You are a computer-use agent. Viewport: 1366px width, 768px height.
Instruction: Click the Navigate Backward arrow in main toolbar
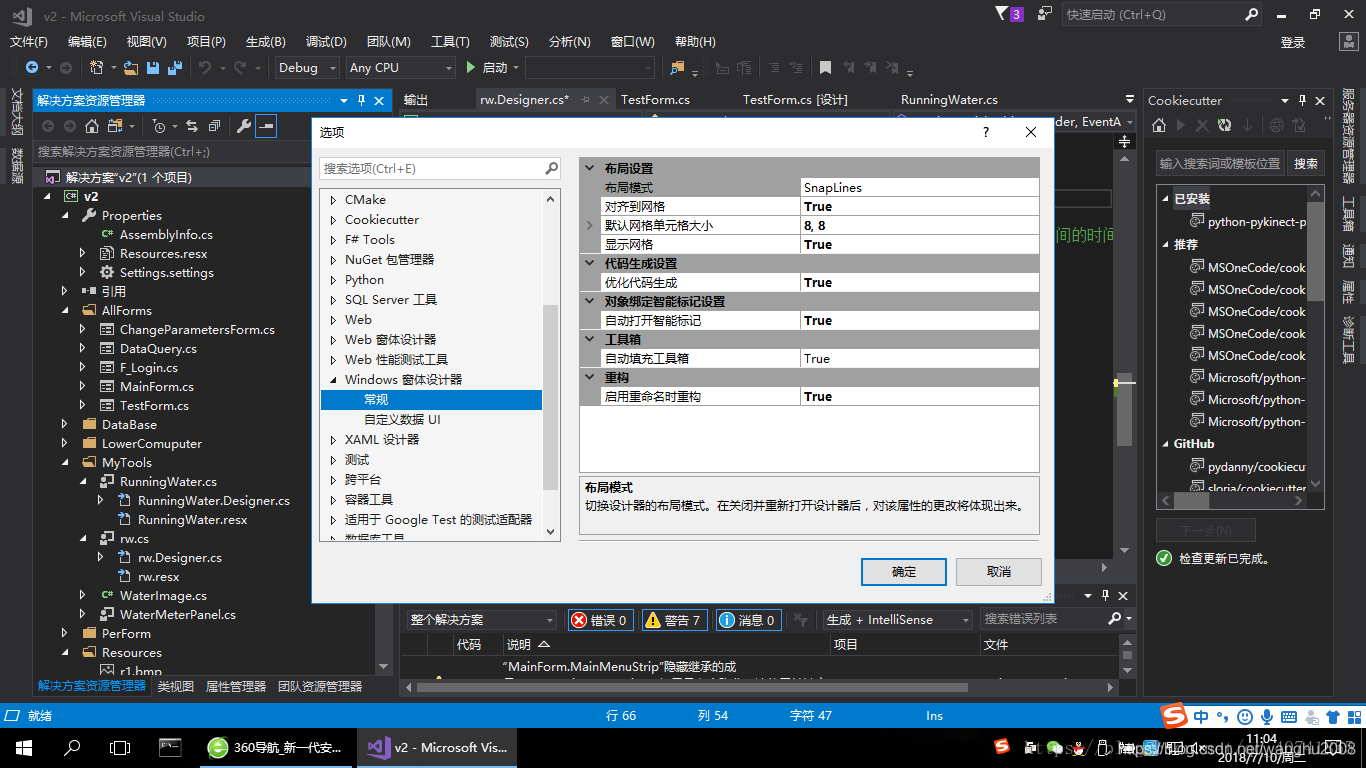(x=32, y=67)
